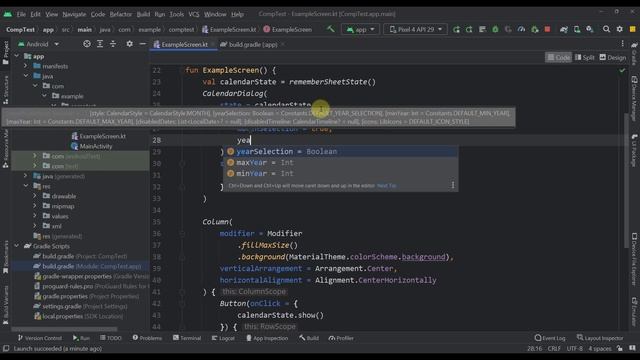640x360 pixels.
Task: Toggle the Project tool window stripe button
Action: 6,52
